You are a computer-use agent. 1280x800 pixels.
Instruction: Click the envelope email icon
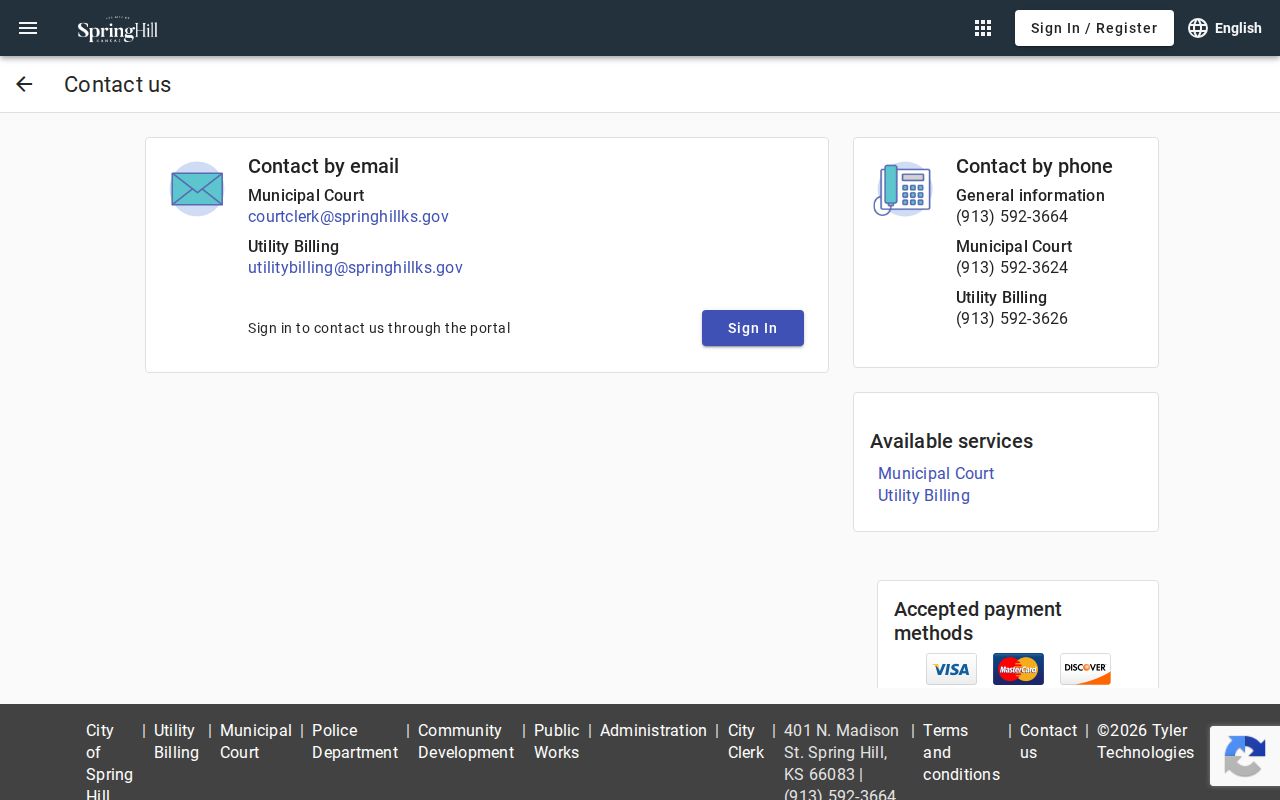click(x=197, y=189)
